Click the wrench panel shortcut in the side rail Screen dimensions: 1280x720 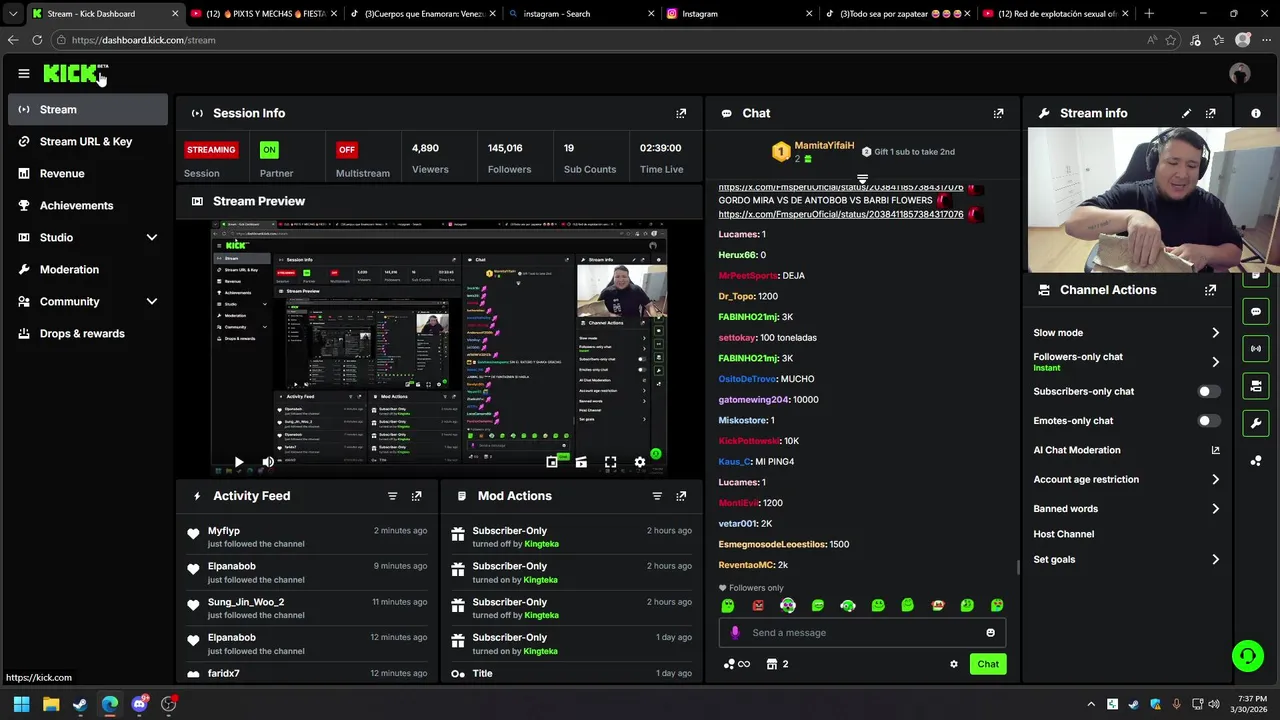[x=1256, y=423]
